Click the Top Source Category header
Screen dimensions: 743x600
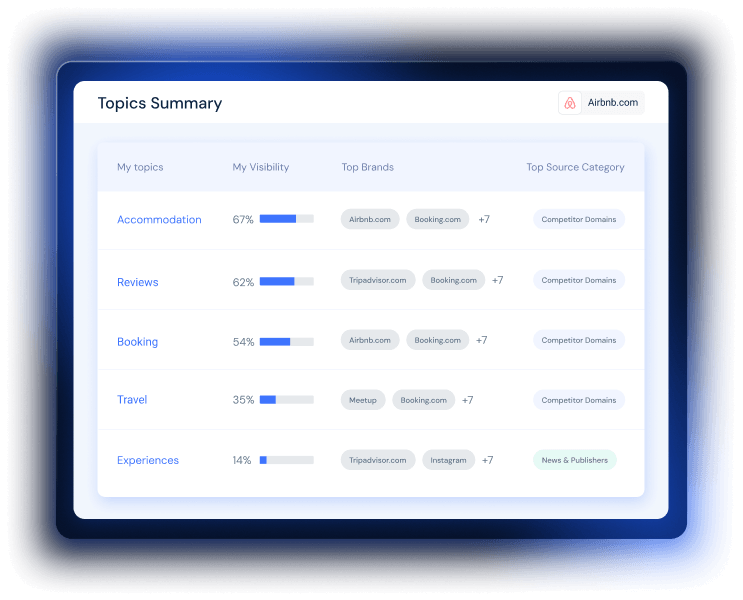point(575,167)
